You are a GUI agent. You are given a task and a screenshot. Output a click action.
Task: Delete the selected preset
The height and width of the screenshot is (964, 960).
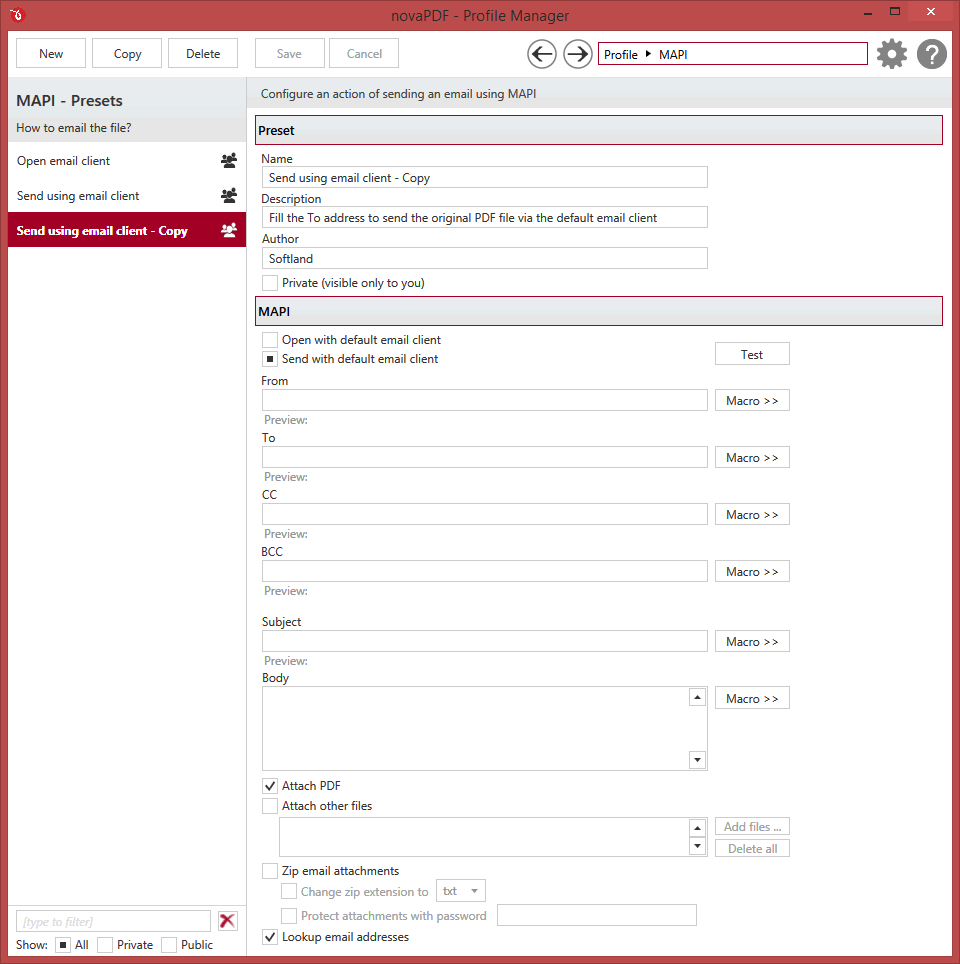203,53
